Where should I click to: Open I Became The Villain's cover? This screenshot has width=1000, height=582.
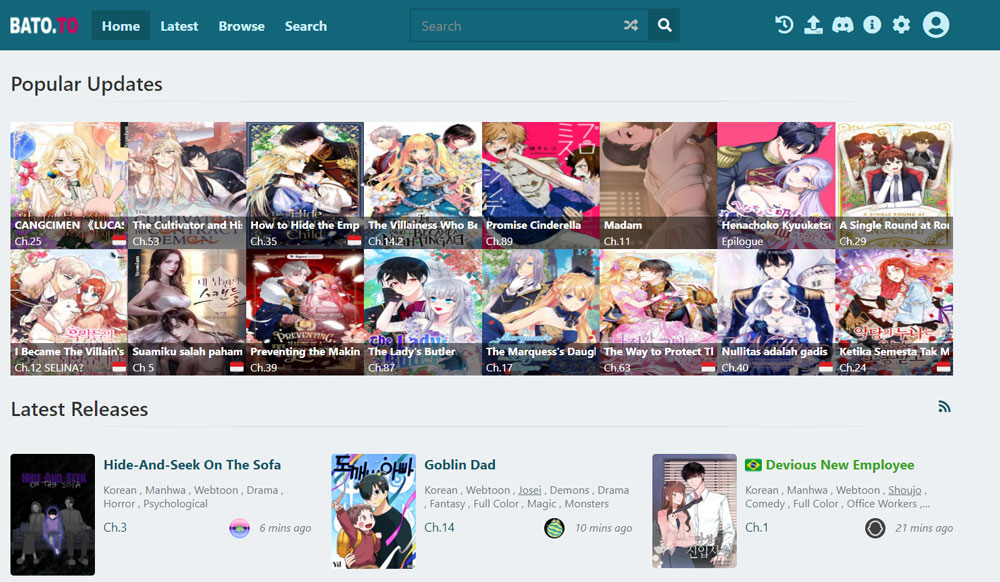[69, 312]
